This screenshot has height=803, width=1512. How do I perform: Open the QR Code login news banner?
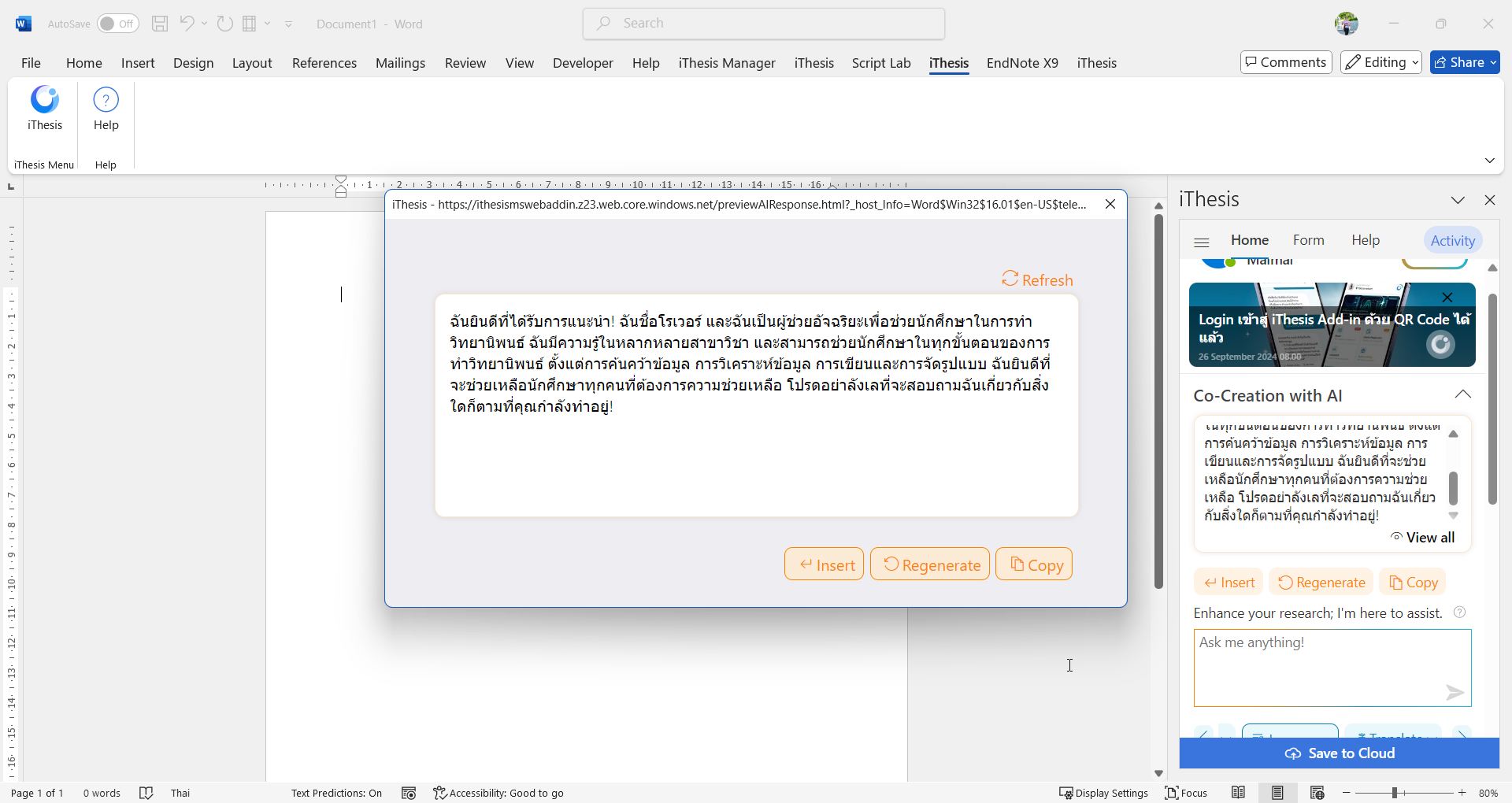(x=1332, y=324)
